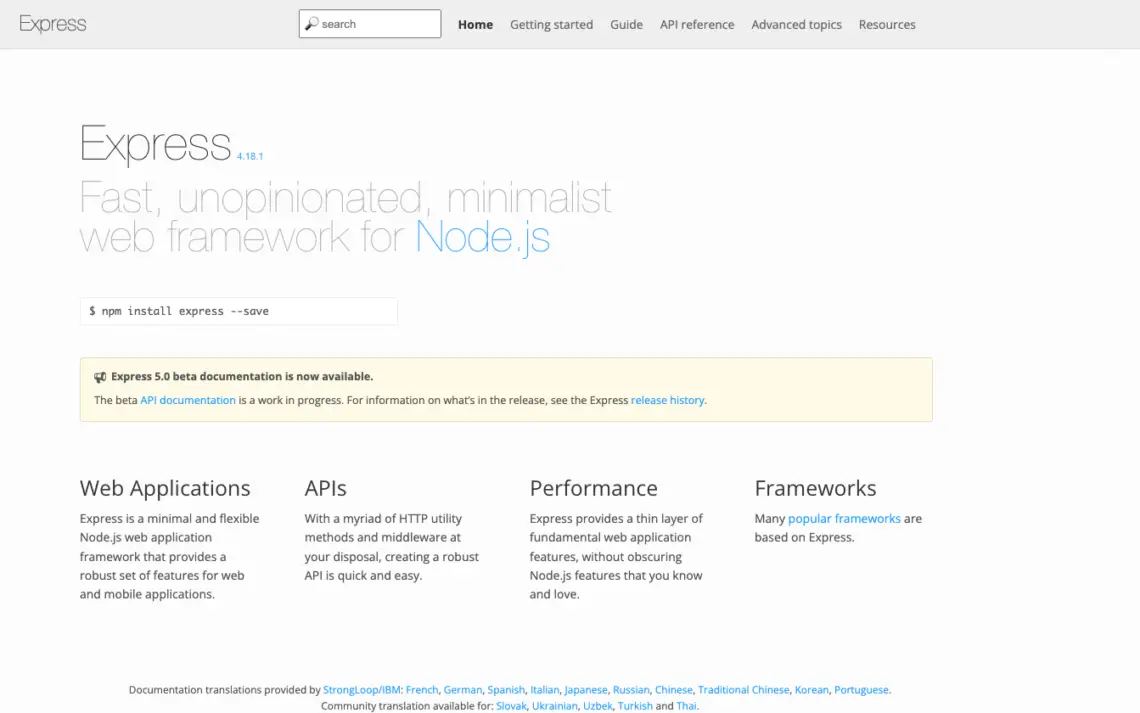Open the StrongLoop/IBM translation link
This screenshot has width=1140, height=713.
click(360, 689)
